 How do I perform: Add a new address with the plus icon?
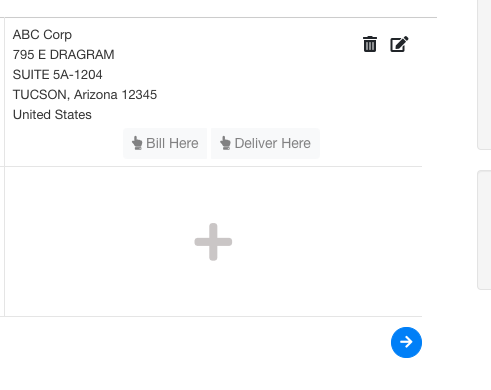coord(213,242)
